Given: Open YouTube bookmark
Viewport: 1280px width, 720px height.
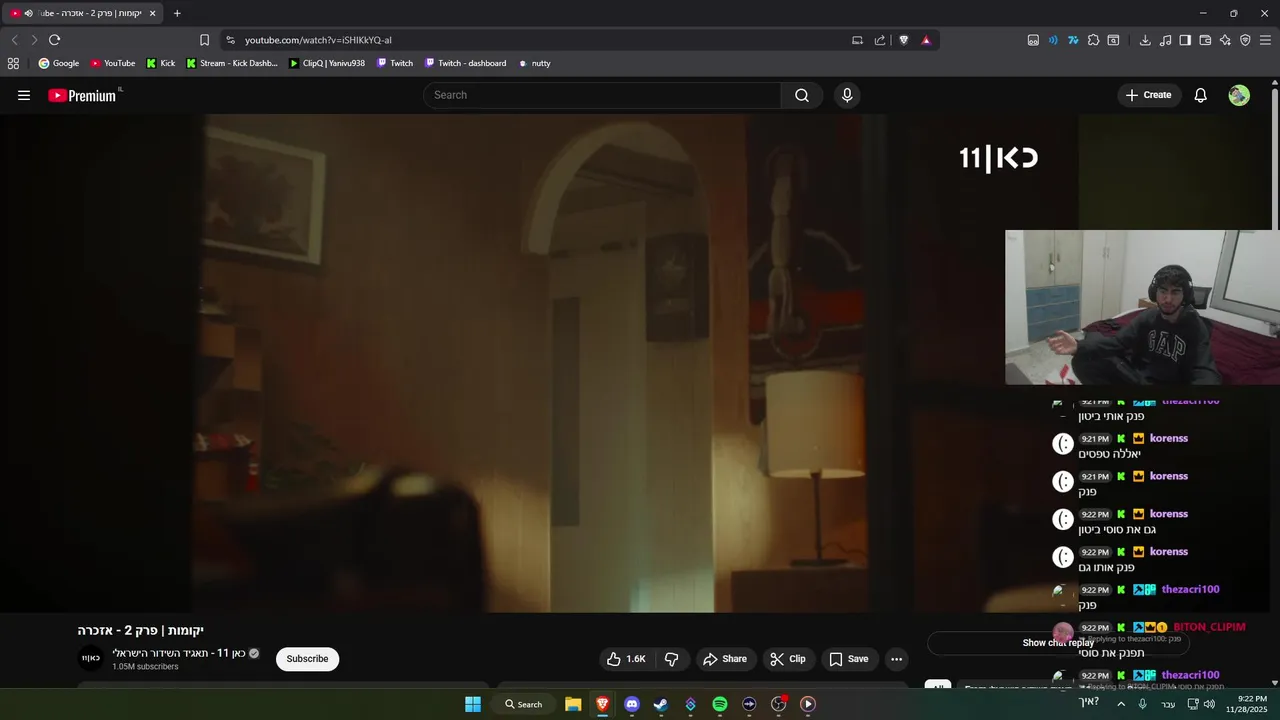Looking at the screenshot, I should tap(112, 63).
